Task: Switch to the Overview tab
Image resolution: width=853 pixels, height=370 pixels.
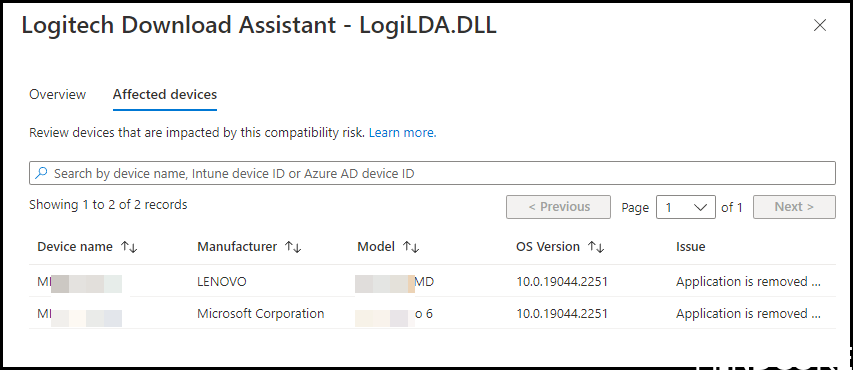Action: coord(58,95)
